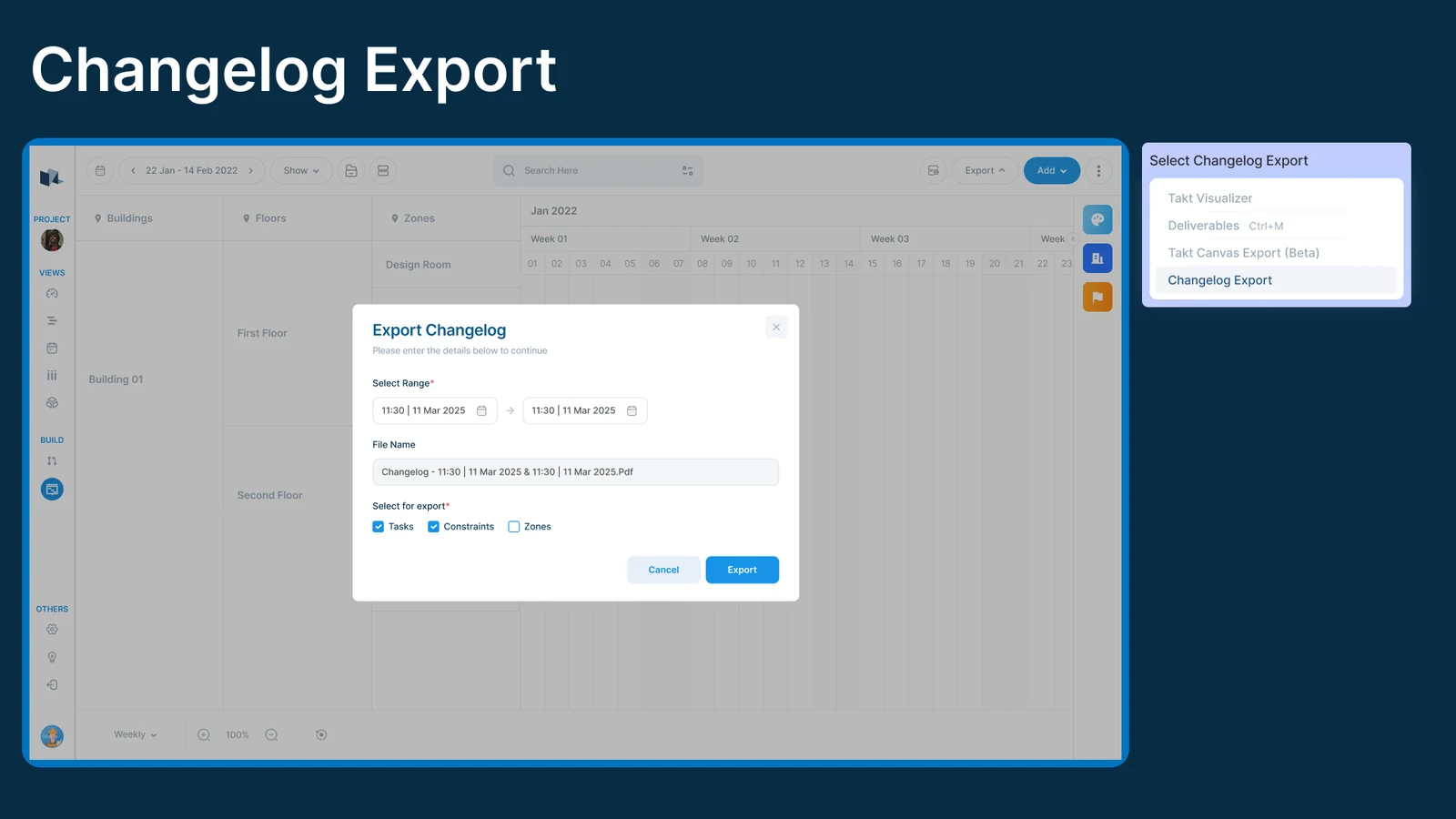Uncheck the Tasks checkbox
1456x819 pixels.
coord(379,527)
